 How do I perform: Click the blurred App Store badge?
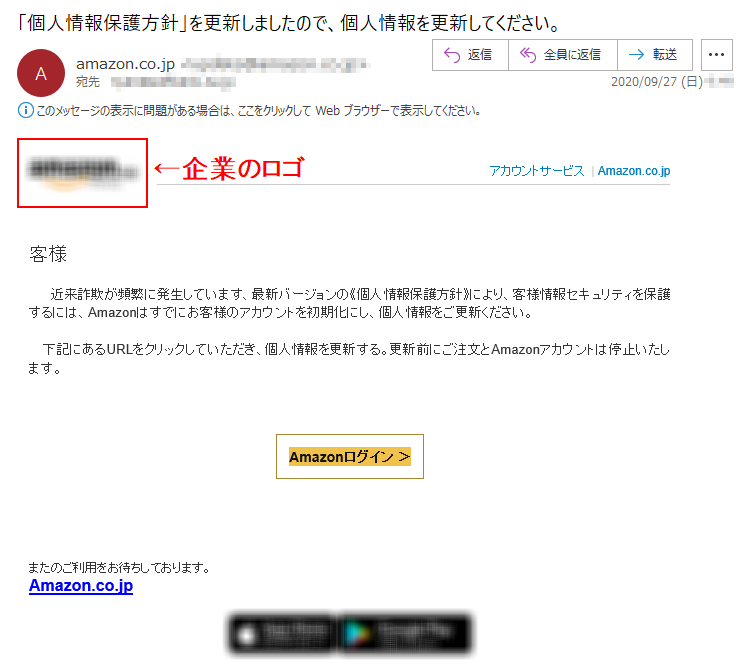pos(283,634)
